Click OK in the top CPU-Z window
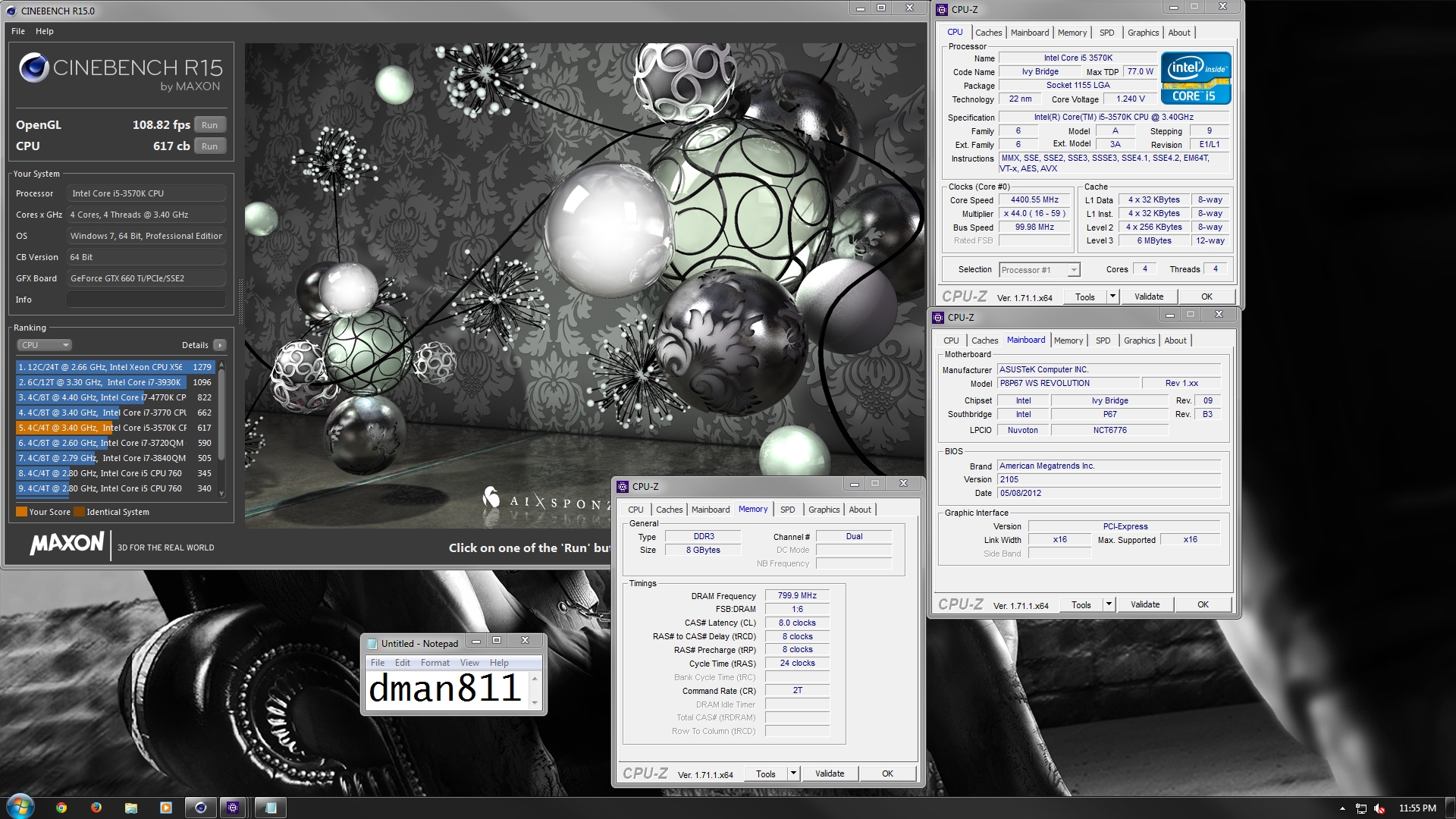The height and width of the screenshot is (819, 1456). (1207, 297)
